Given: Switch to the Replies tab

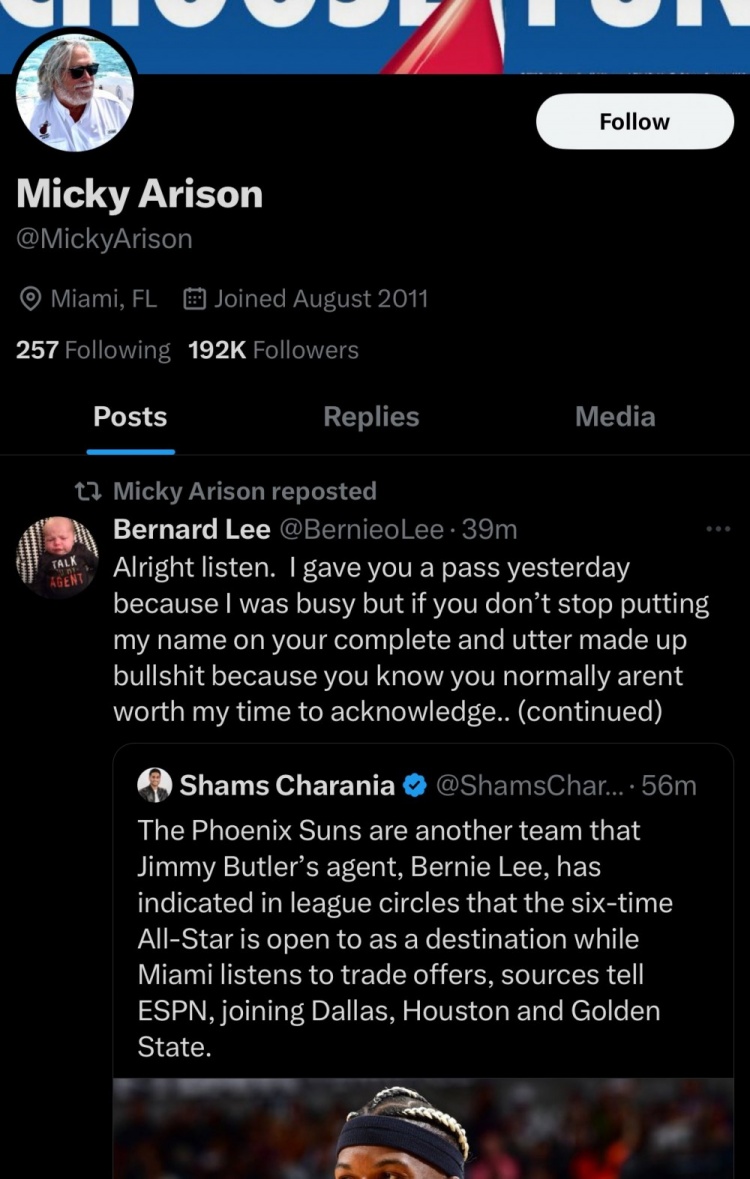Looking at the screenshot, I should click(371, 417).
